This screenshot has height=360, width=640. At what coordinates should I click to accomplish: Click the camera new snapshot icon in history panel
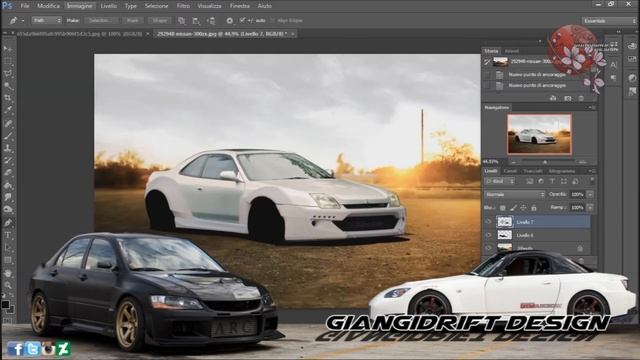click(x=567, y=98)
